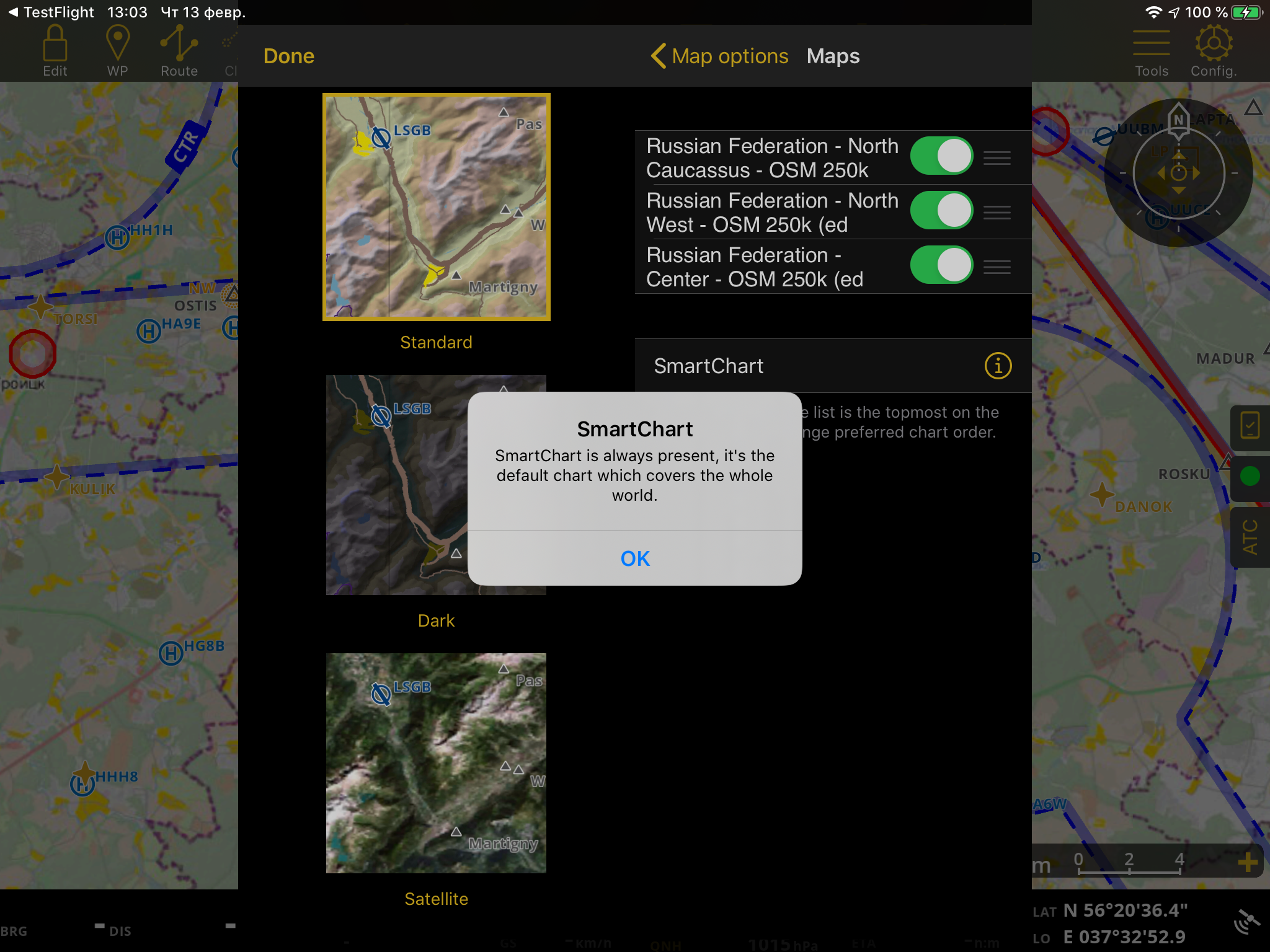Go back to Map options
The width and height of the screenshot is (1270, 952).
719,56
